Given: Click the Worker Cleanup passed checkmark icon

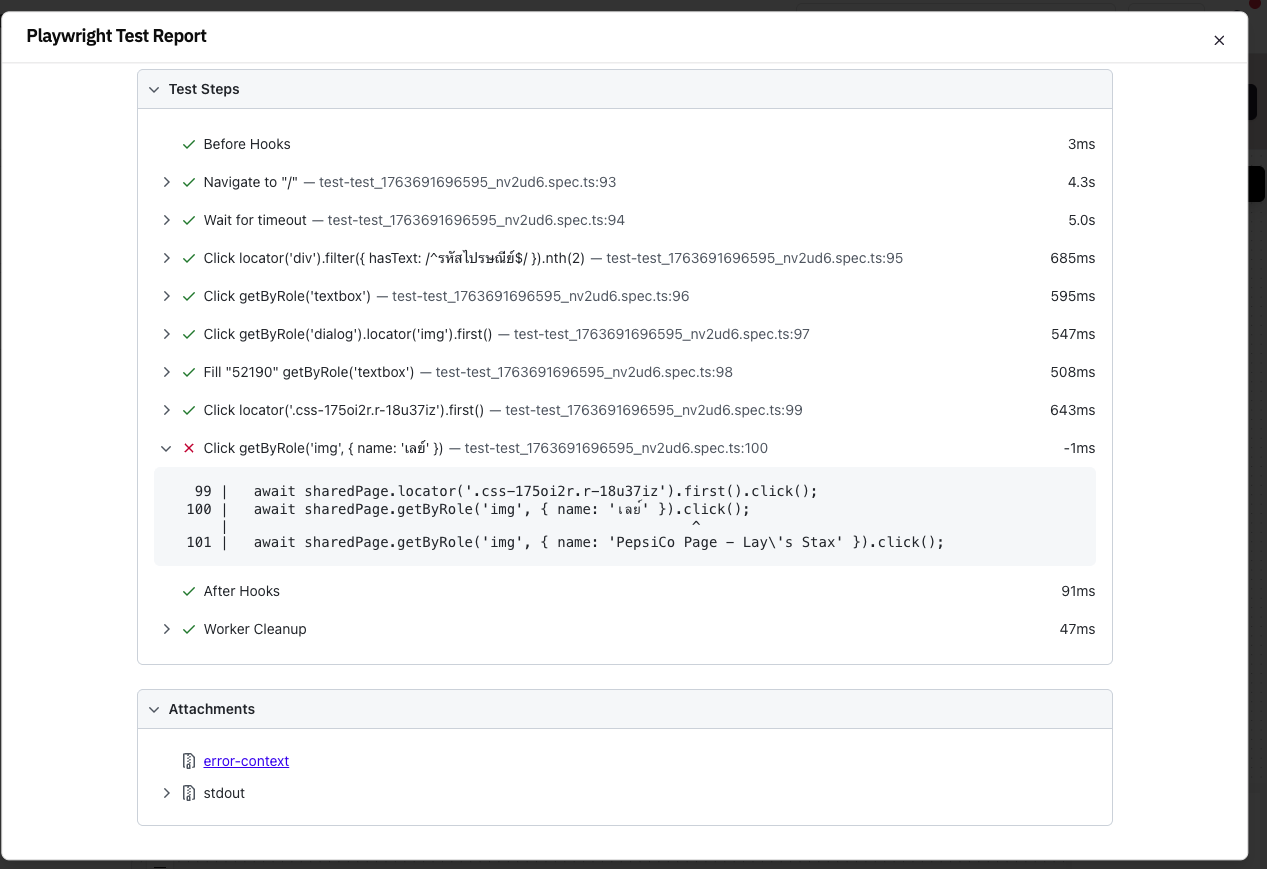Looking at the screenshot, I should (x=189, y=629).
